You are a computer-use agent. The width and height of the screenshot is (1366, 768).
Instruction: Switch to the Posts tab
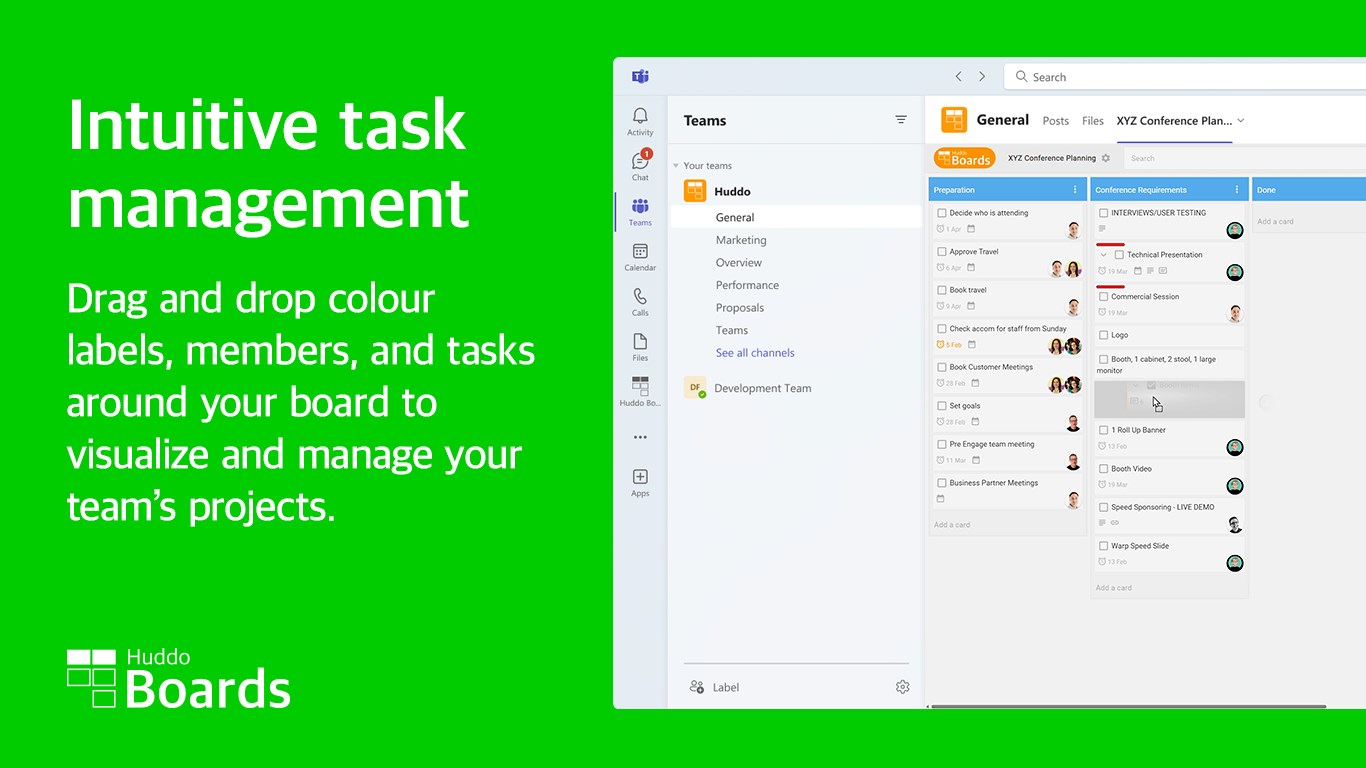1056,120
